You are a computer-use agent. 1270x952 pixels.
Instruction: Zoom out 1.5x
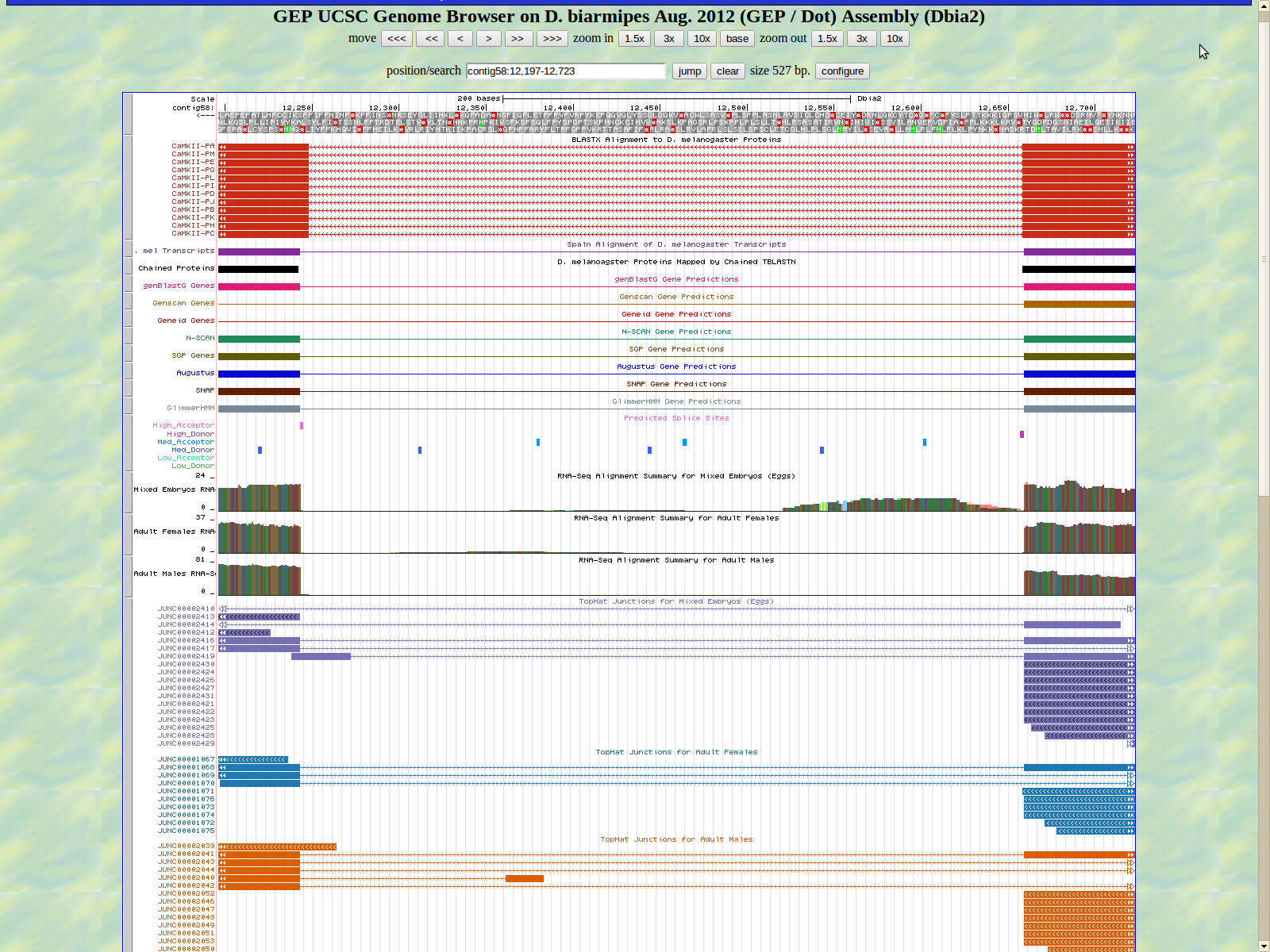click(x=827, y=38)
